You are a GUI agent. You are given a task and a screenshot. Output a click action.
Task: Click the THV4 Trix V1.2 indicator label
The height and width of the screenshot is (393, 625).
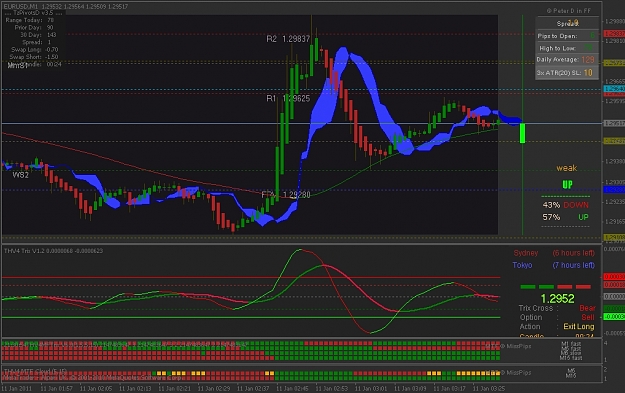(x=53, y=251)
